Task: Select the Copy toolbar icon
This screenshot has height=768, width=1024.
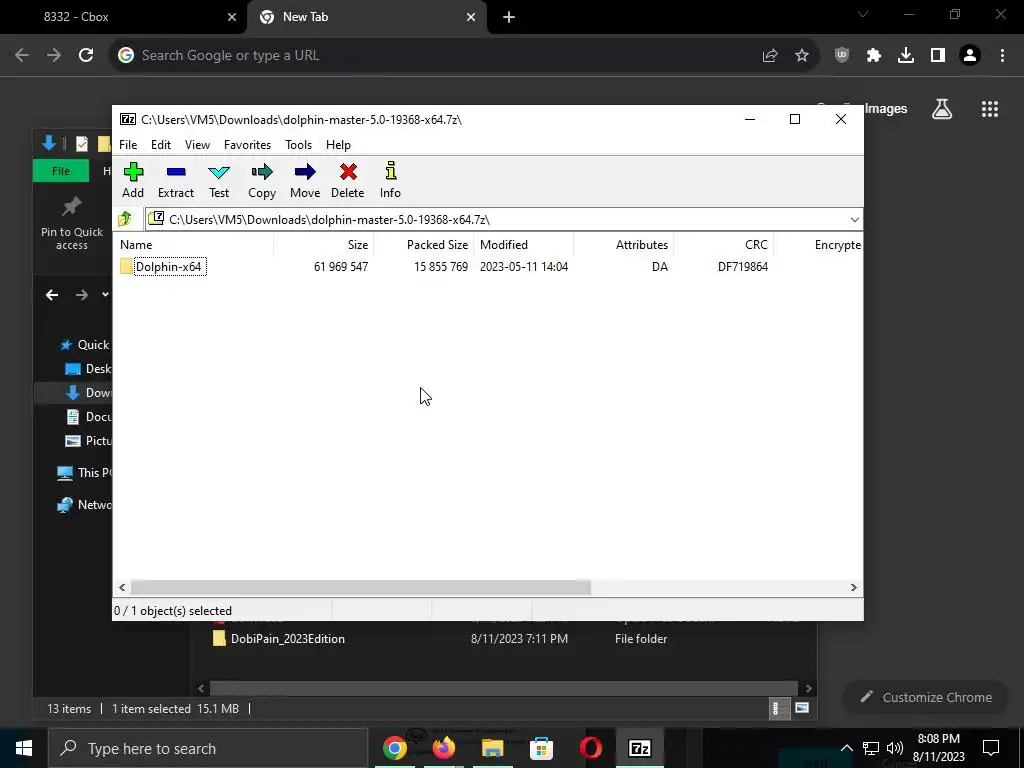Action: pos(262,180)
